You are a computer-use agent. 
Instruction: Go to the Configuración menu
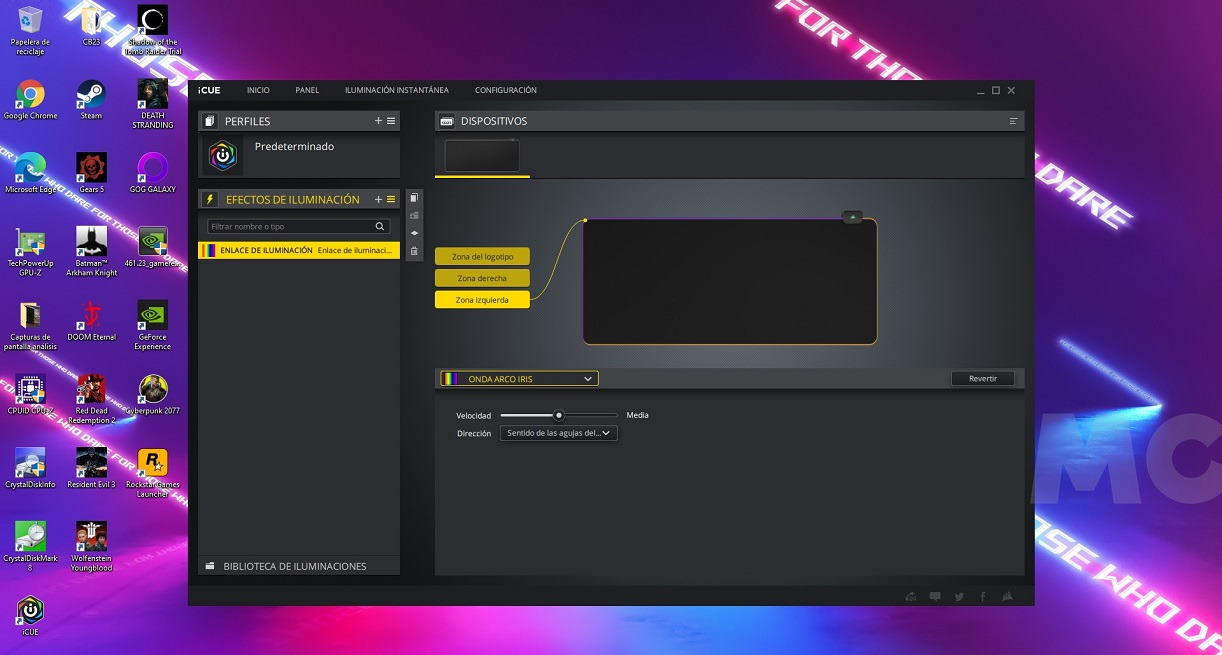(505, 90)
